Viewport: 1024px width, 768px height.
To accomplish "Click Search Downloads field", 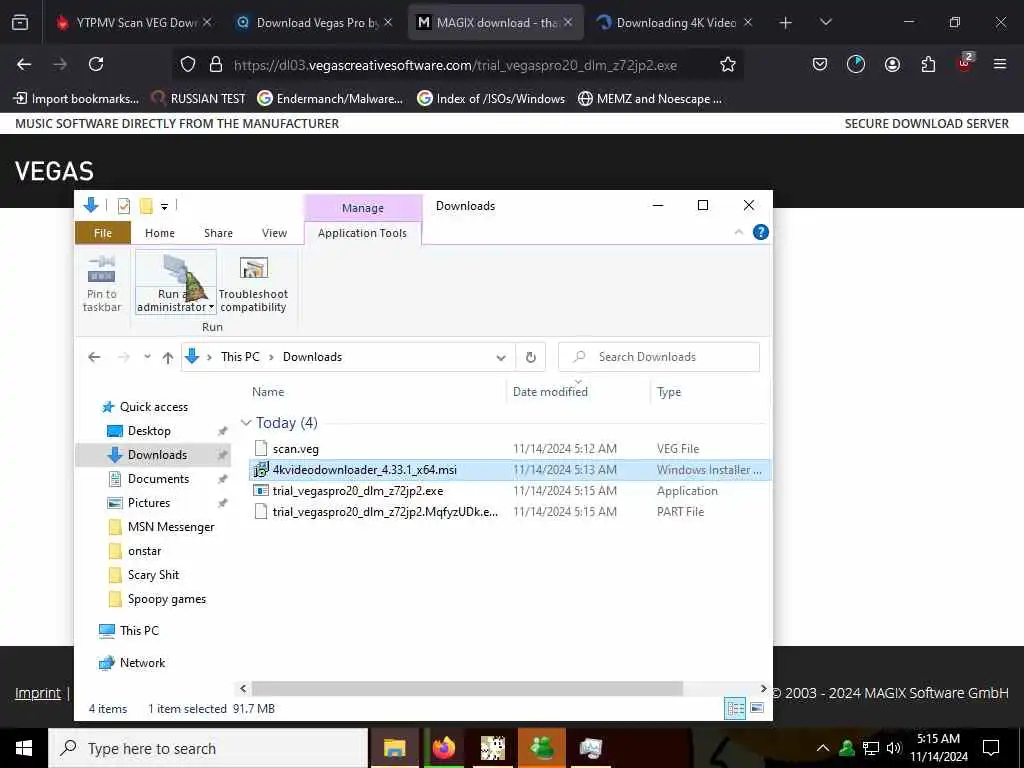I will coord(659,357).
